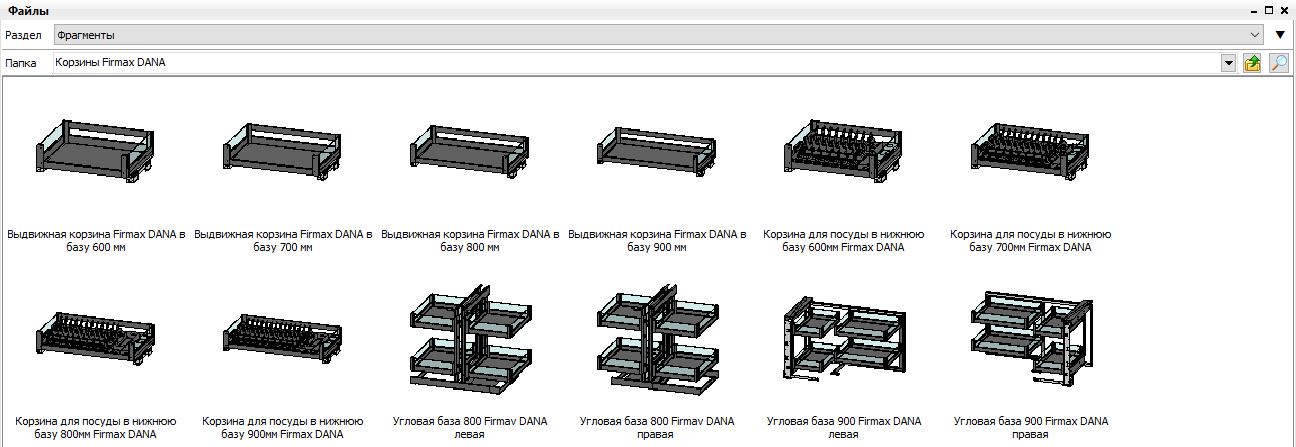Select dish basket 600мм thumbnail
Screen dimensions: 1296x447
(x=844, y=152)
